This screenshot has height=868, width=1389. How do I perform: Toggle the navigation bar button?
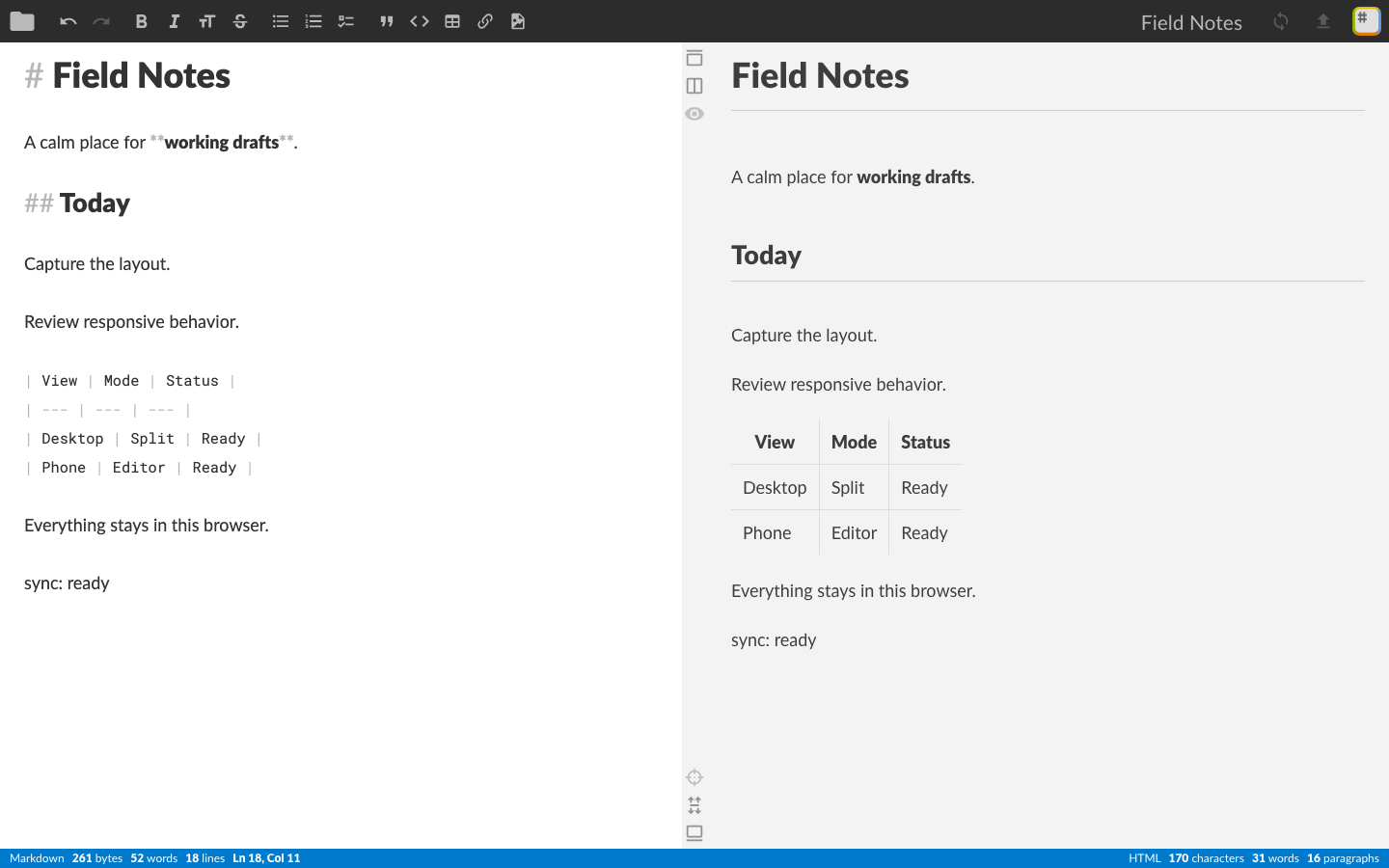pyautogui.click(x=694, y=58)
